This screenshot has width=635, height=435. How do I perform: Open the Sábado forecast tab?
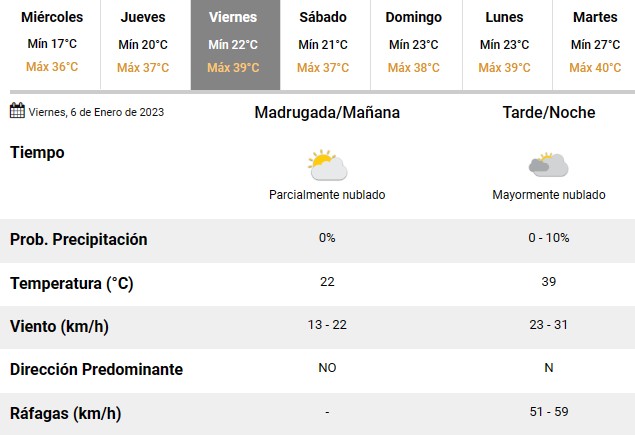pyautogui.click(x=325, y=45)
